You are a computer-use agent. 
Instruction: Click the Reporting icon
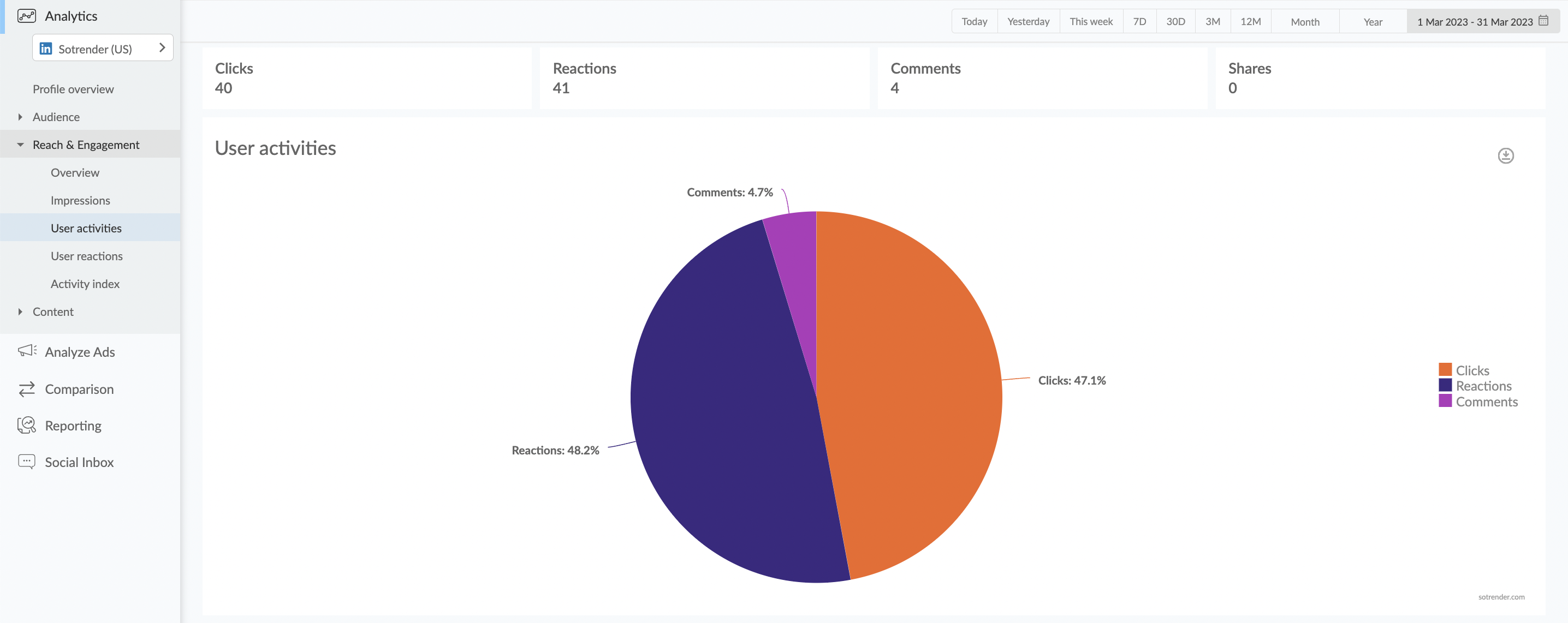(27, 425)
